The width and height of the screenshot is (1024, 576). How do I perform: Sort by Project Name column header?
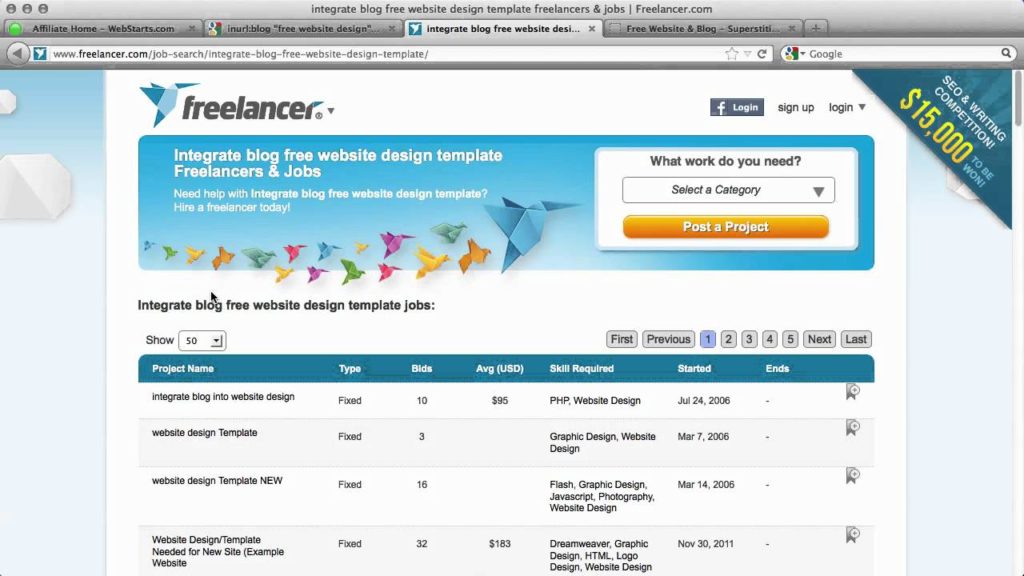[x=183, y=368]
